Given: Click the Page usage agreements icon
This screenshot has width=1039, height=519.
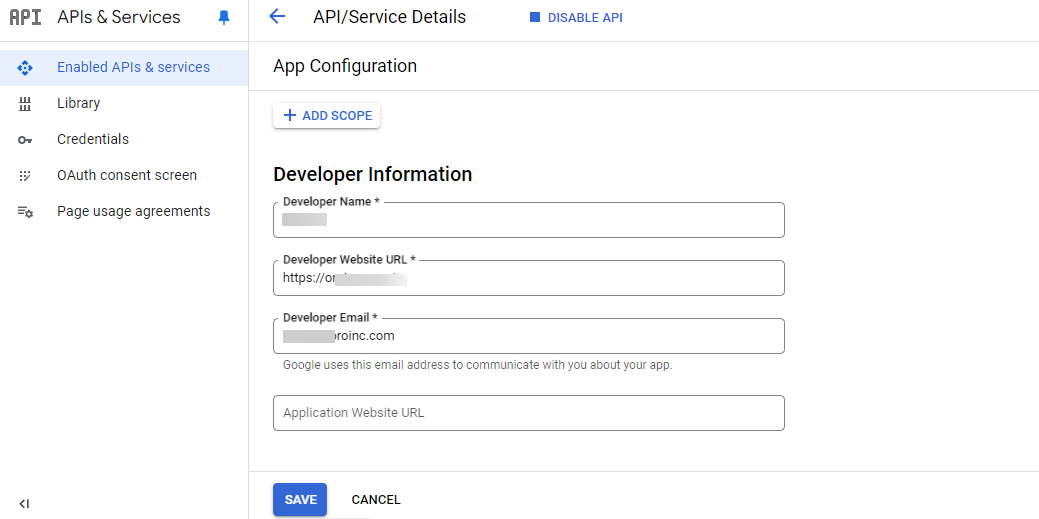Looking at the screenshot, I should pos(26,212).
